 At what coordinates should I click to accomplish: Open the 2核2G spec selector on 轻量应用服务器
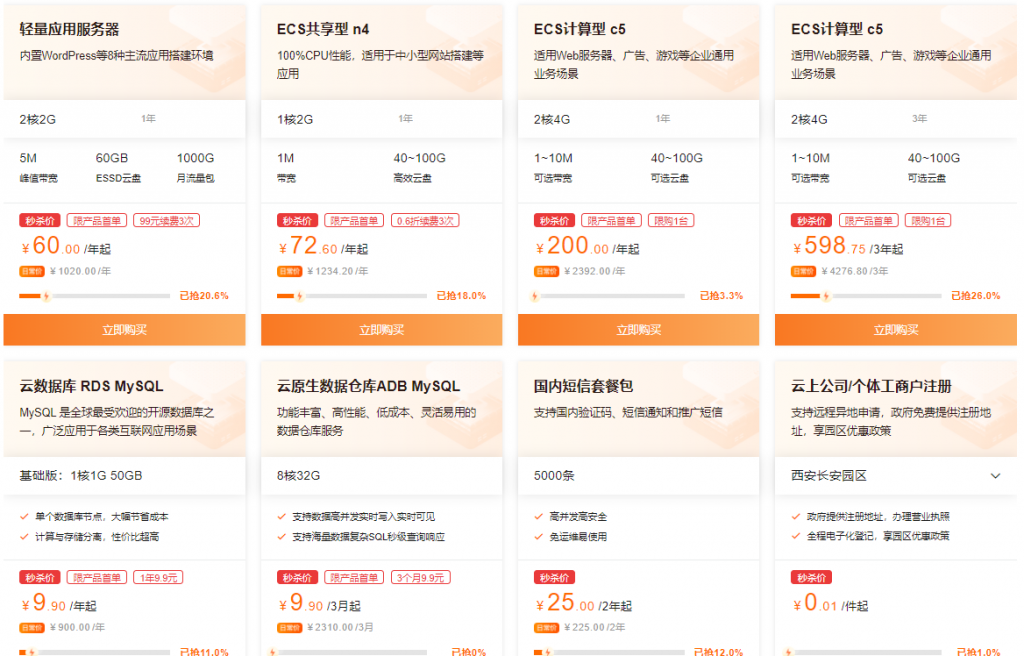[124, 119]
